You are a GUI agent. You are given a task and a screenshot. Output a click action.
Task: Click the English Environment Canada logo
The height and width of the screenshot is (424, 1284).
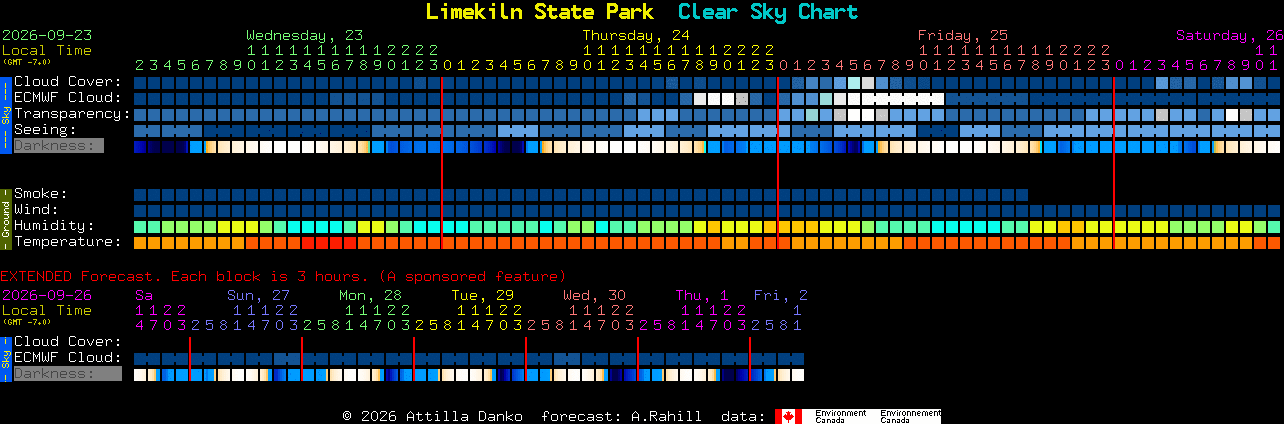point(839,416)
